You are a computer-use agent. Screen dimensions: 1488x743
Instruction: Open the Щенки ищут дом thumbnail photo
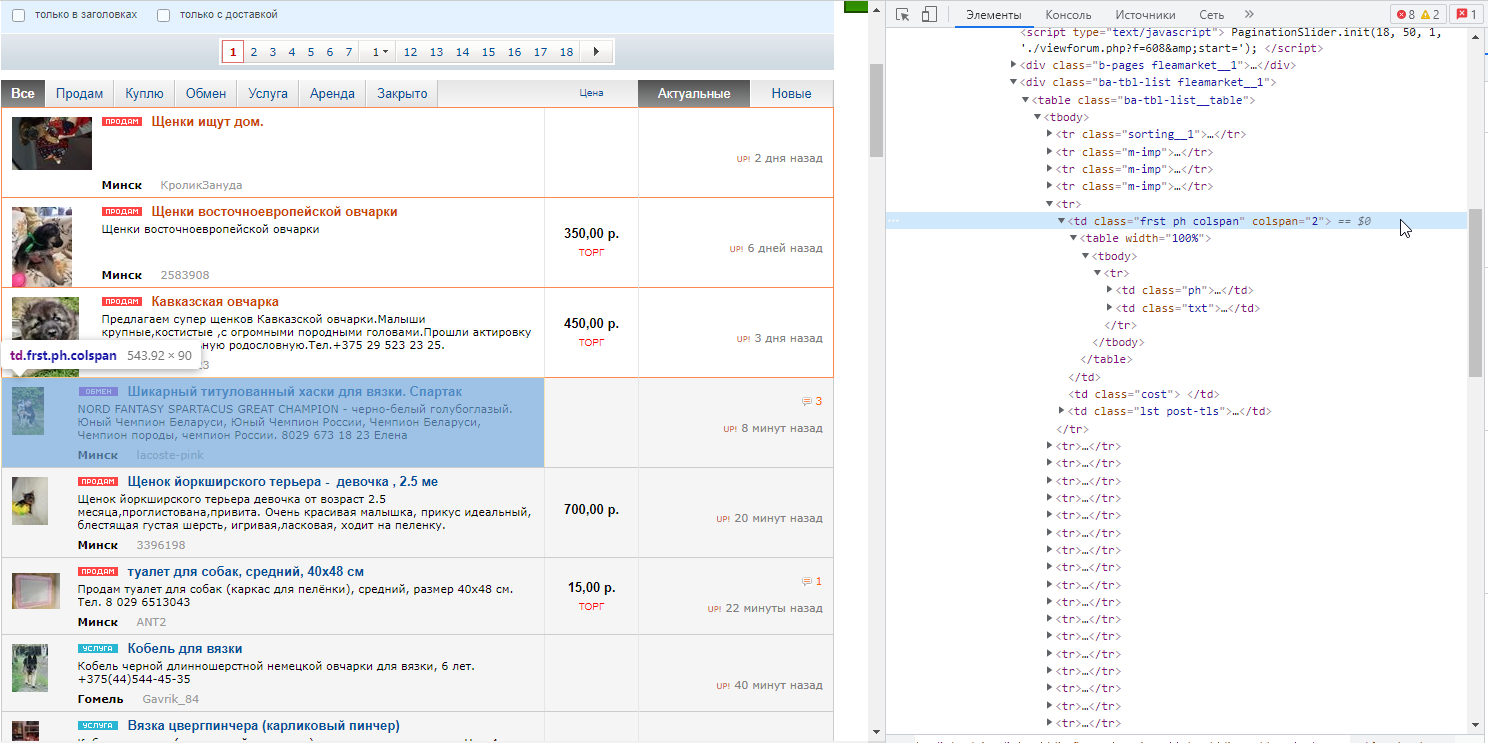[x=52, y=143]
